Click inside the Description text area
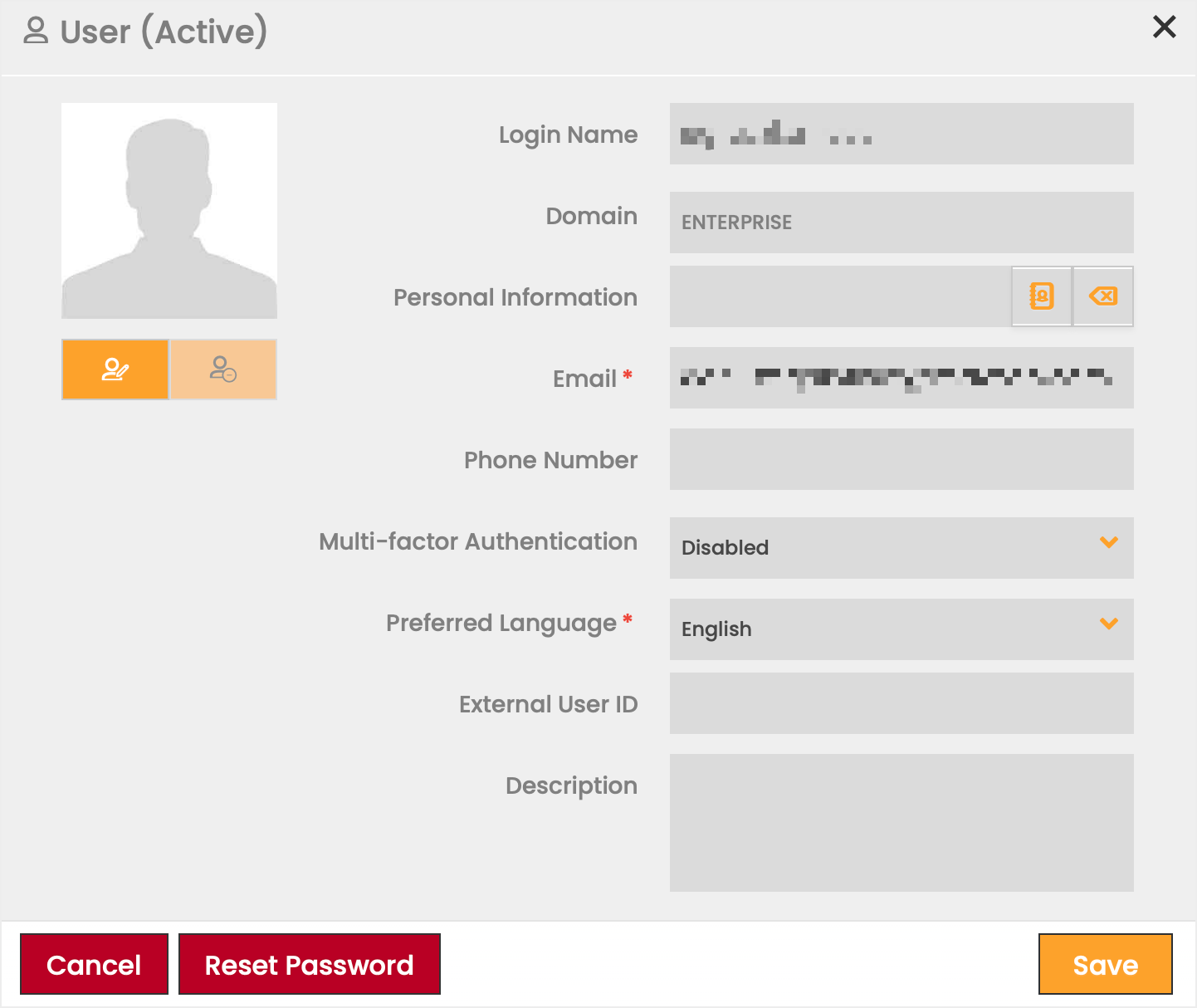The height and width of the screenshot is (1008, 1197). pyautogui.click(x=901, y=822)
